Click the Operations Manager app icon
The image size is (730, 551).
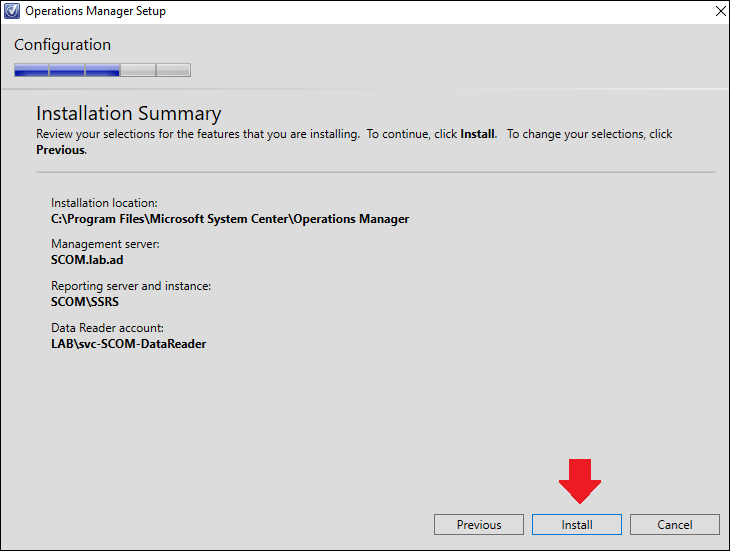[12, 11]
